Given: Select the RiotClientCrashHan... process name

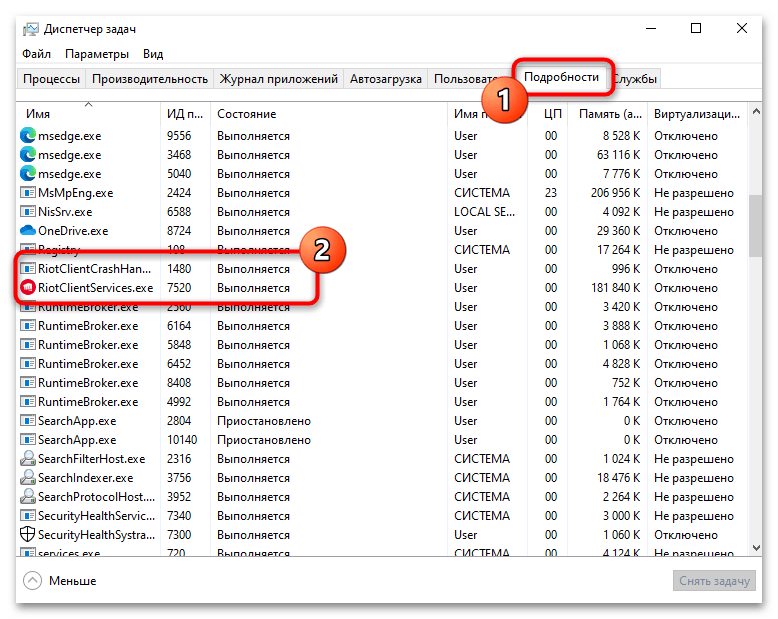Looking at the screenshot, I should coord(94,269).
